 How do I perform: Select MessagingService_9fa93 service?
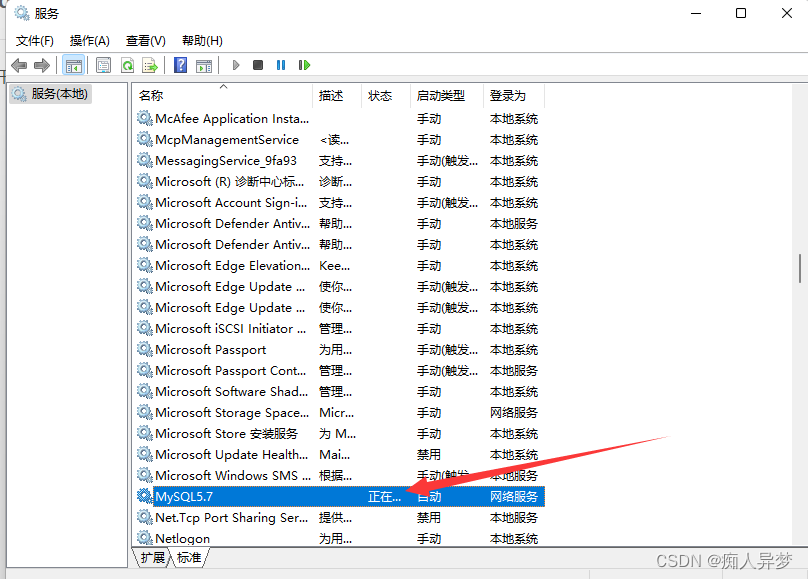click(340, 161)
